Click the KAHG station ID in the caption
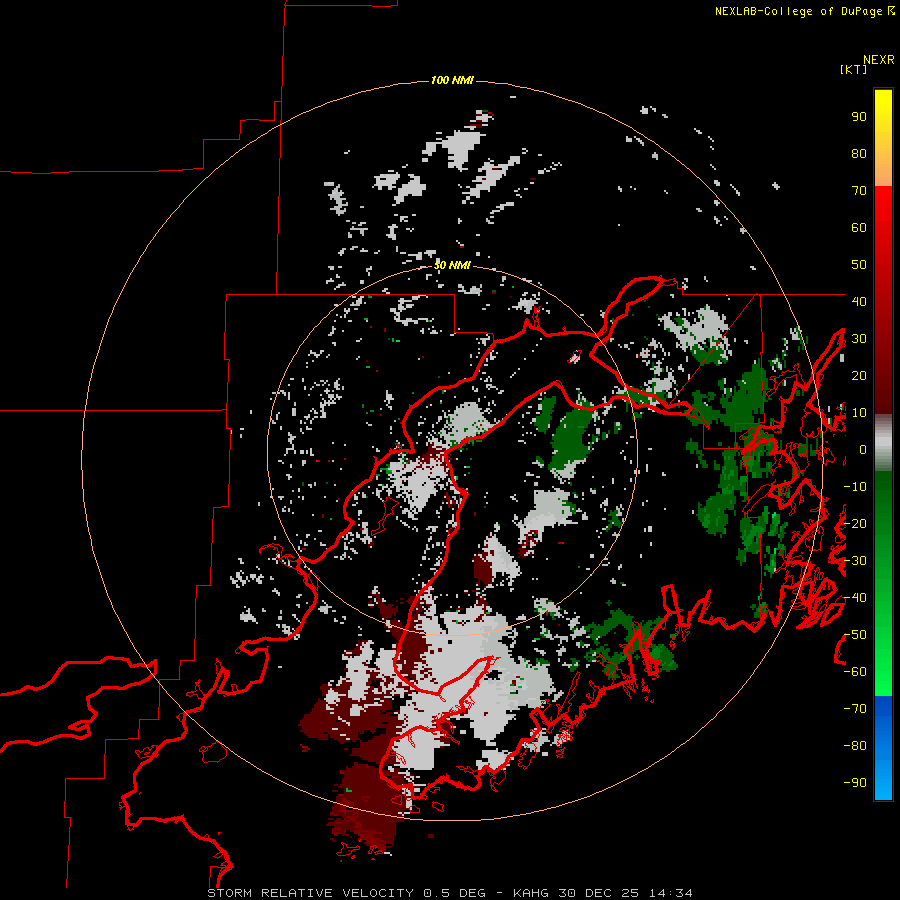 pyautogui.click(x=530, y=893)
